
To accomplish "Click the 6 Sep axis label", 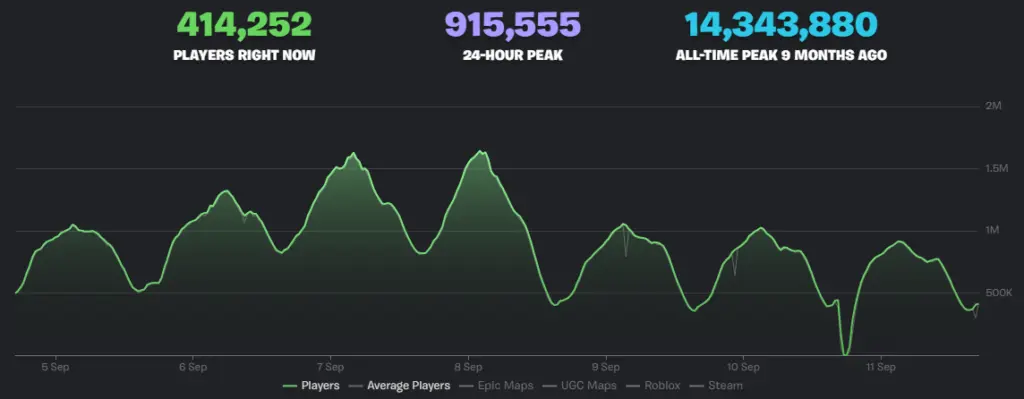I will (x=193, y=367).
